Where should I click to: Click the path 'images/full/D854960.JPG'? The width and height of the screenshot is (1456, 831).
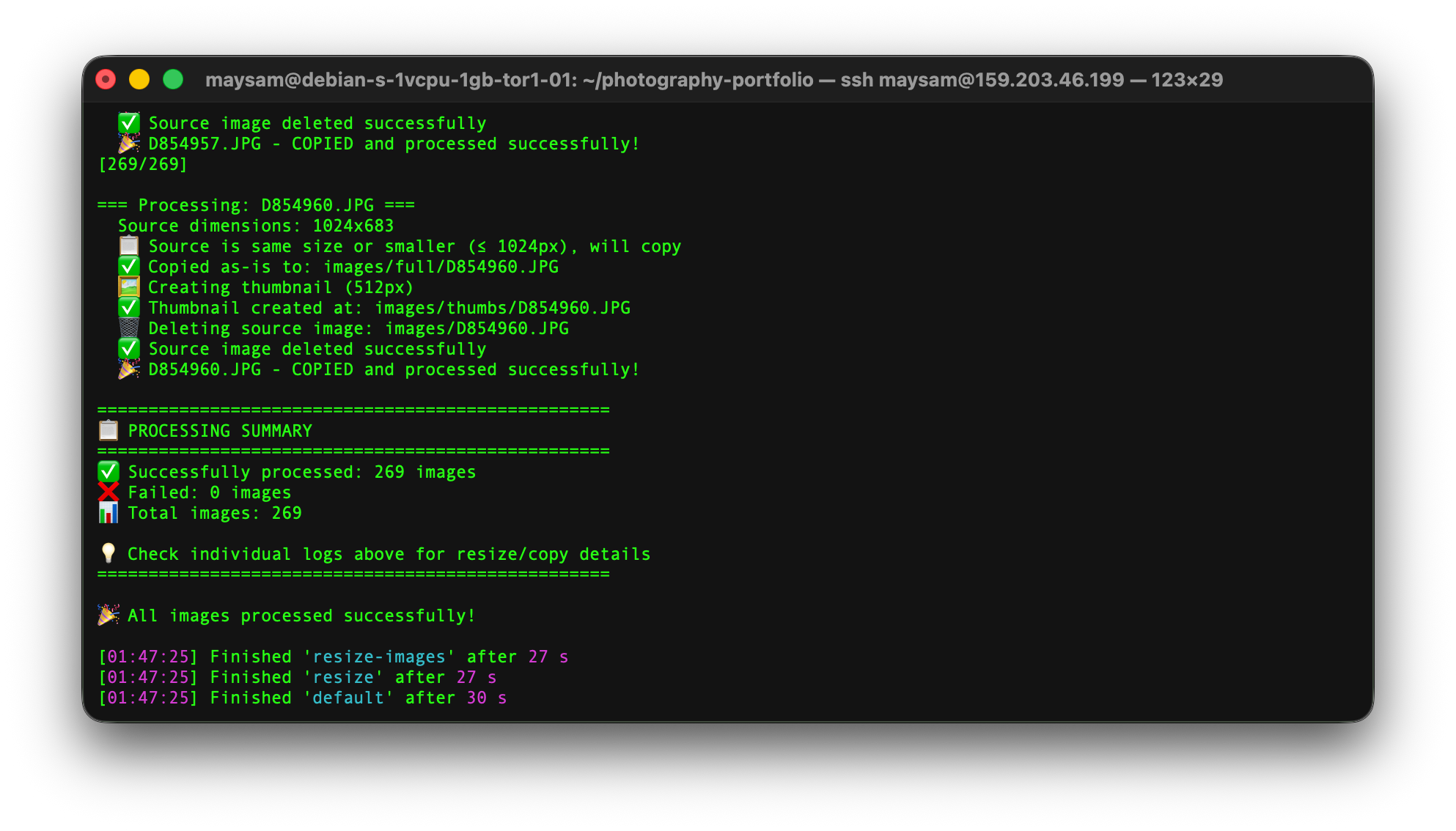pos(441,267)
